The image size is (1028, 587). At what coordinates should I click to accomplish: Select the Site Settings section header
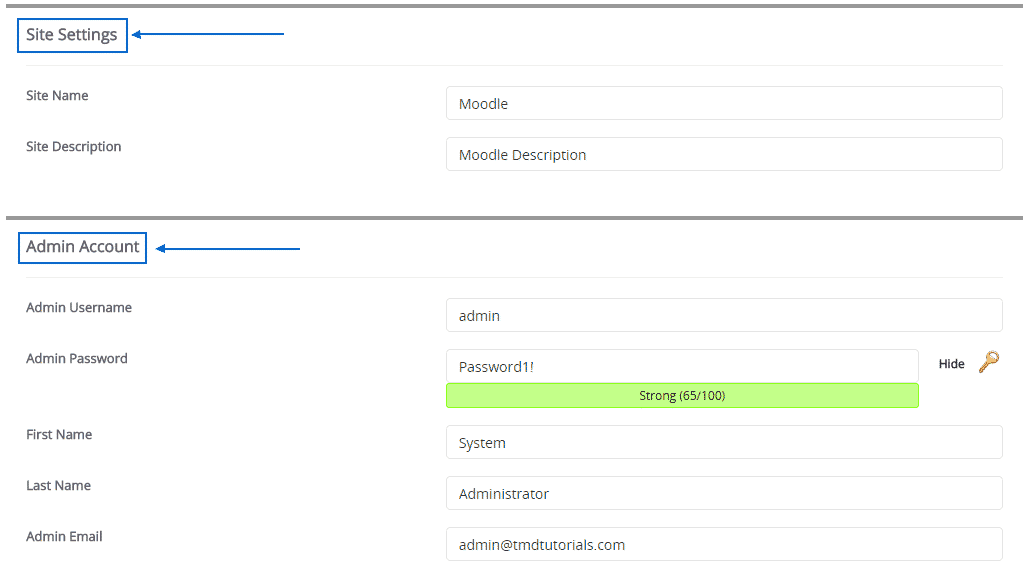[x=72, y=34]
